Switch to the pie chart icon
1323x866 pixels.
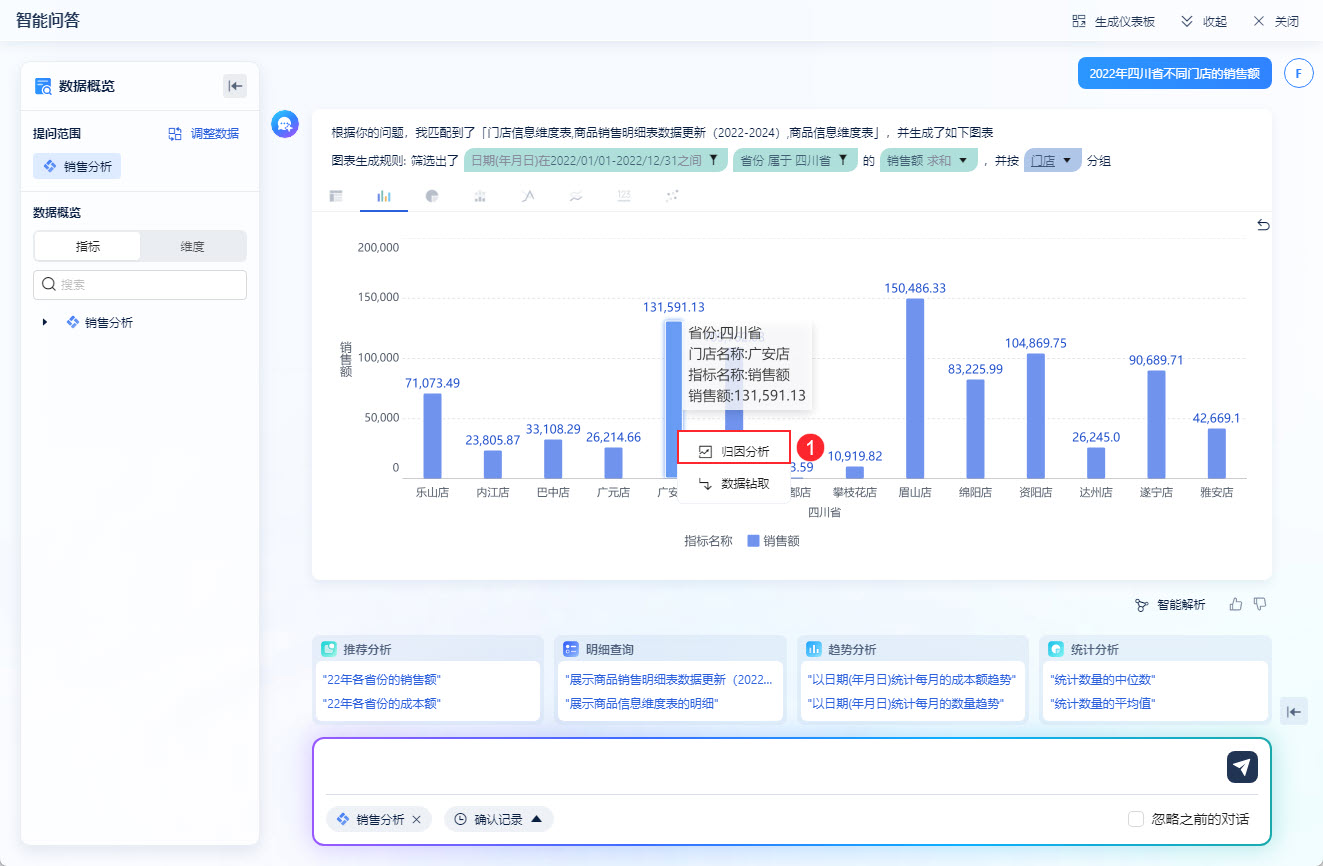tap(432, 196)
